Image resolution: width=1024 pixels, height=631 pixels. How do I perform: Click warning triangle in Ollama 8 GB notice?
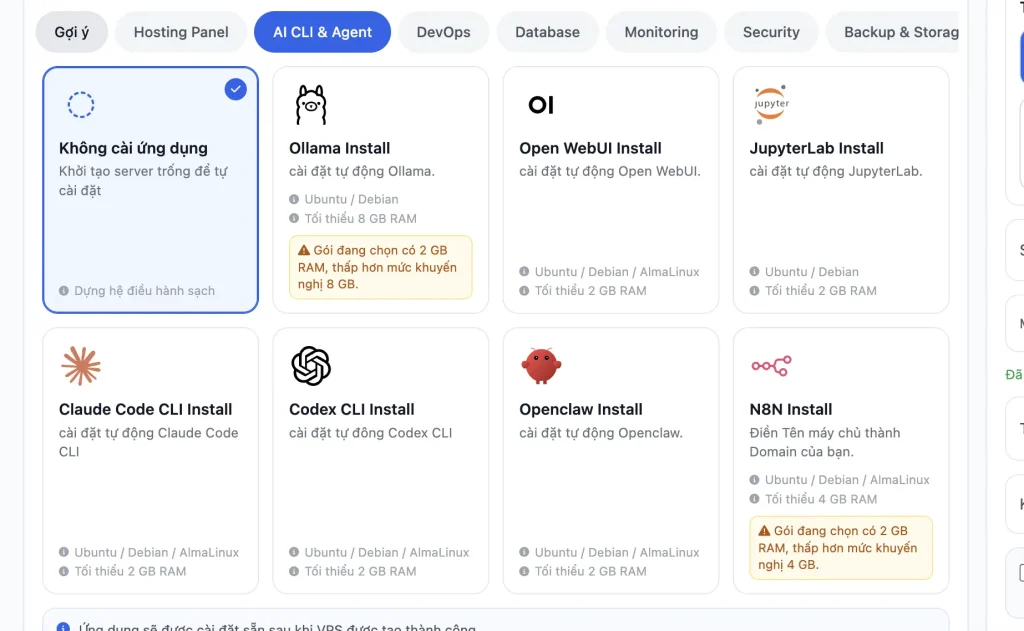coord(304,250)
